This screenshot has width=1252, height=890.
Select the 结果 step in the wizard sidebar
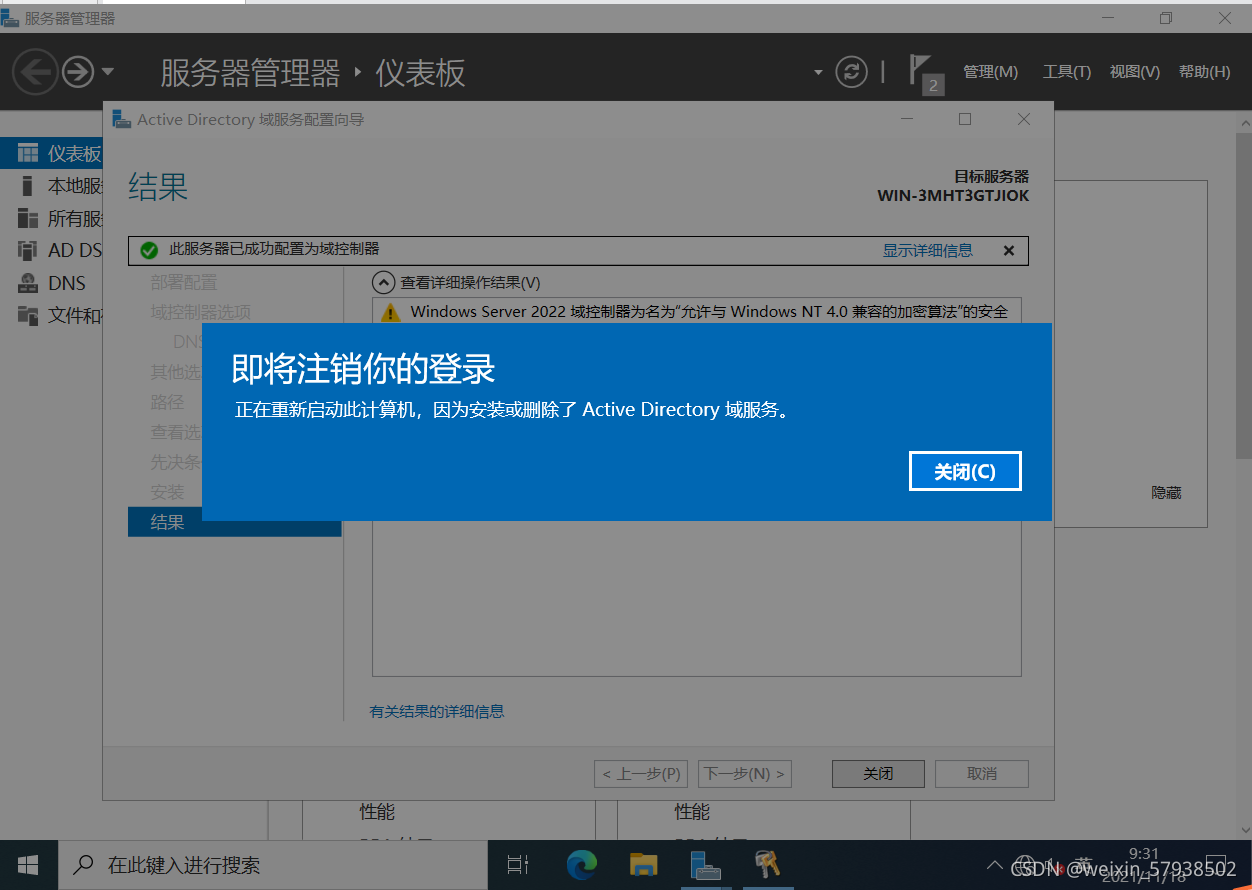coord(235,522)
